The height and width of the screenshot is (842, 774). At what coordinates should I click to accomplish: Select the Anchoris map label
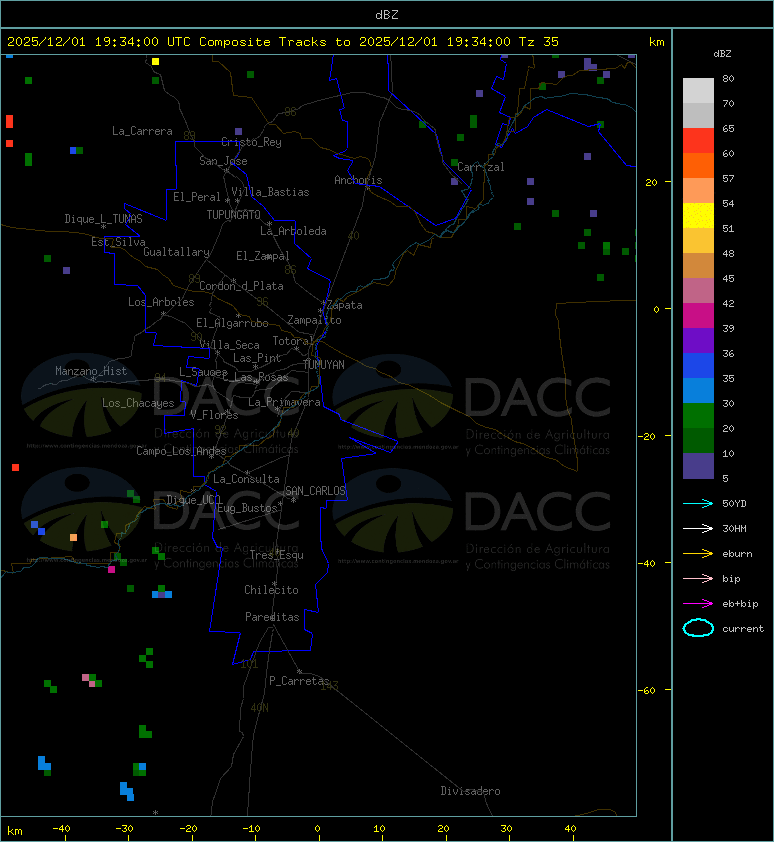358,180
